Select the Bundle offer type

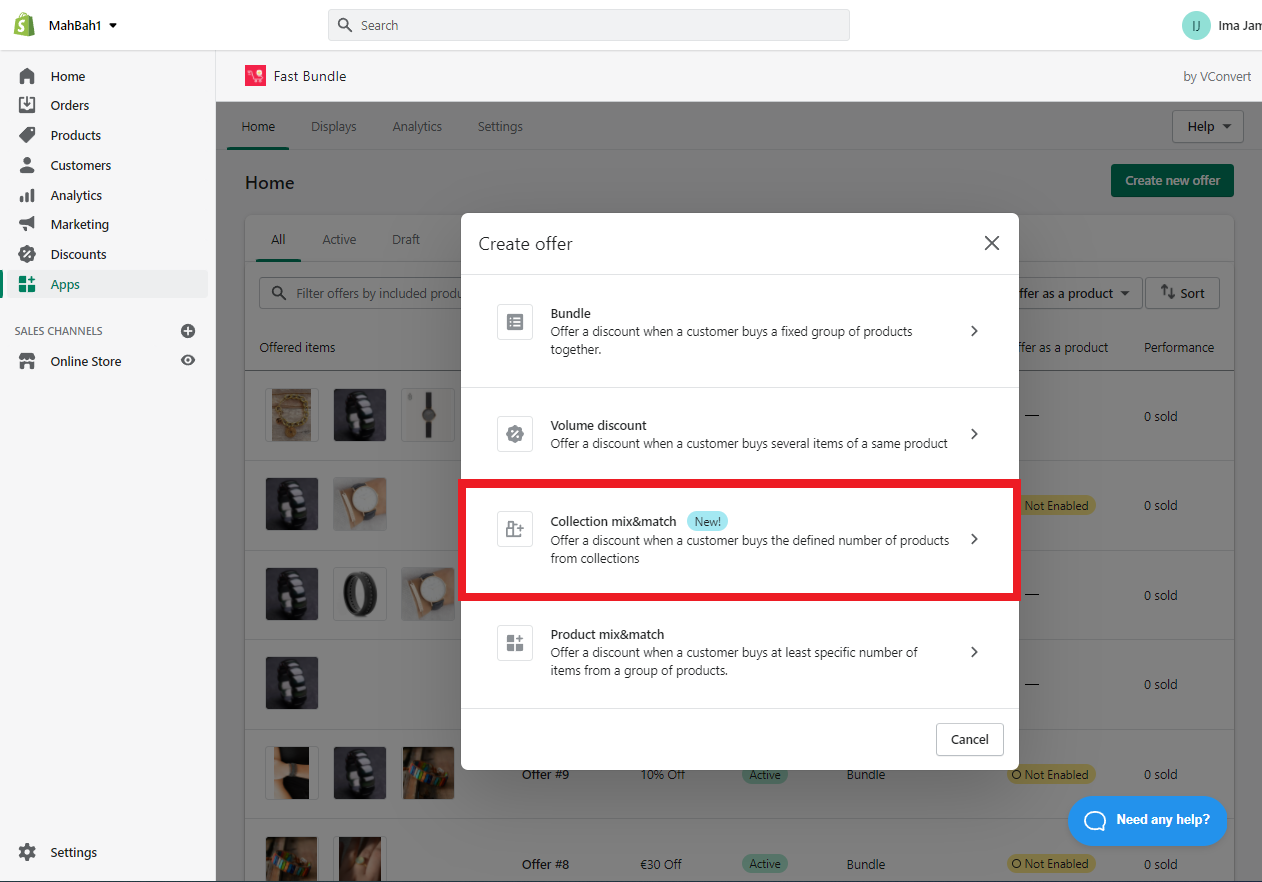point(740,331)
